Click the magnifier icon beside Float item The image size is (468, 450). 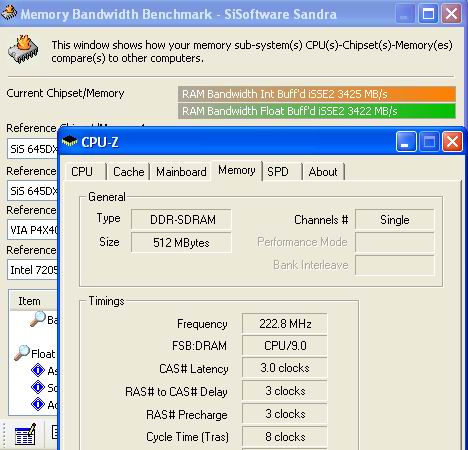tap(22, 353)
